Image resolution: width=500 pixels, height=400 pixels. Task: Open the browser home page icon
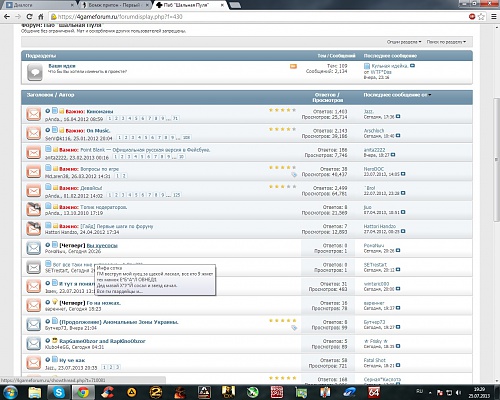pyautogui.click(x=41, y=16)
